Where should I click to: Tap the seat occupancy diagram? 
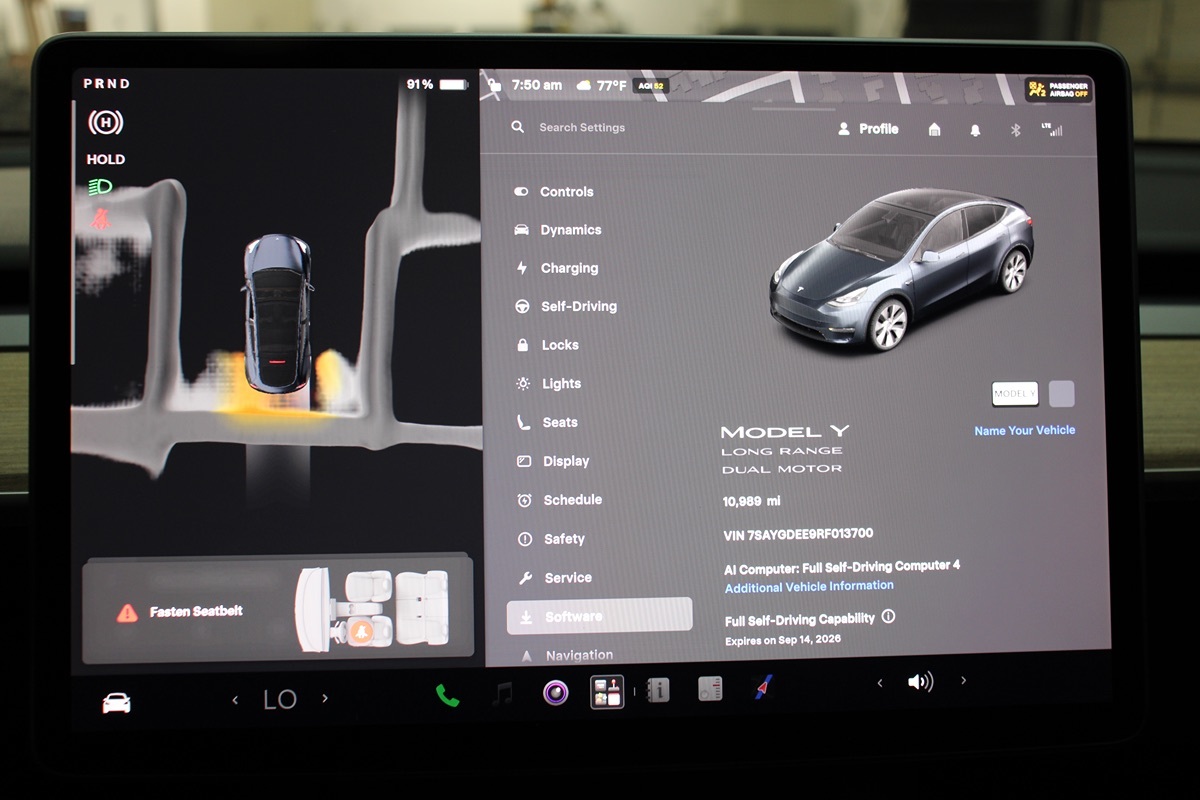point(372,609)
